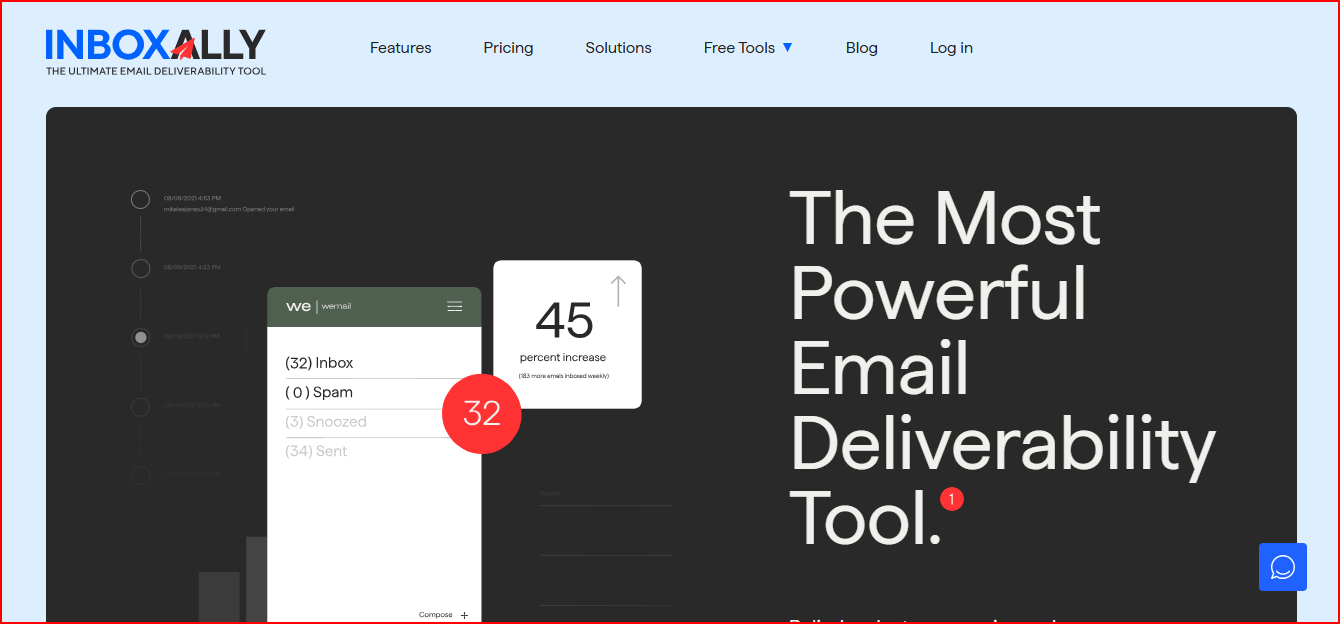The image size is (1340, 624).
Task: Click the 45 percent increase stat card
Action: point(567,333)
